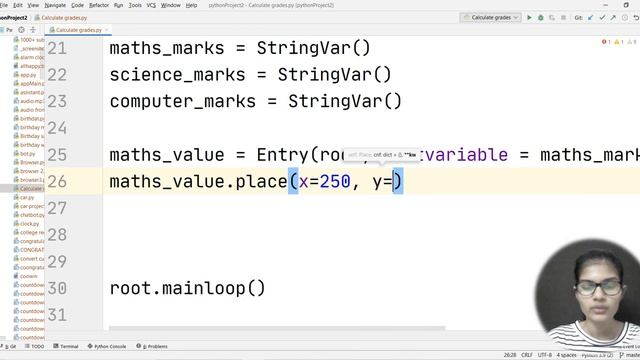The image size is (640, 360).
Task: Click the Run with Coverage icon
Action: [x=552, y=18]
